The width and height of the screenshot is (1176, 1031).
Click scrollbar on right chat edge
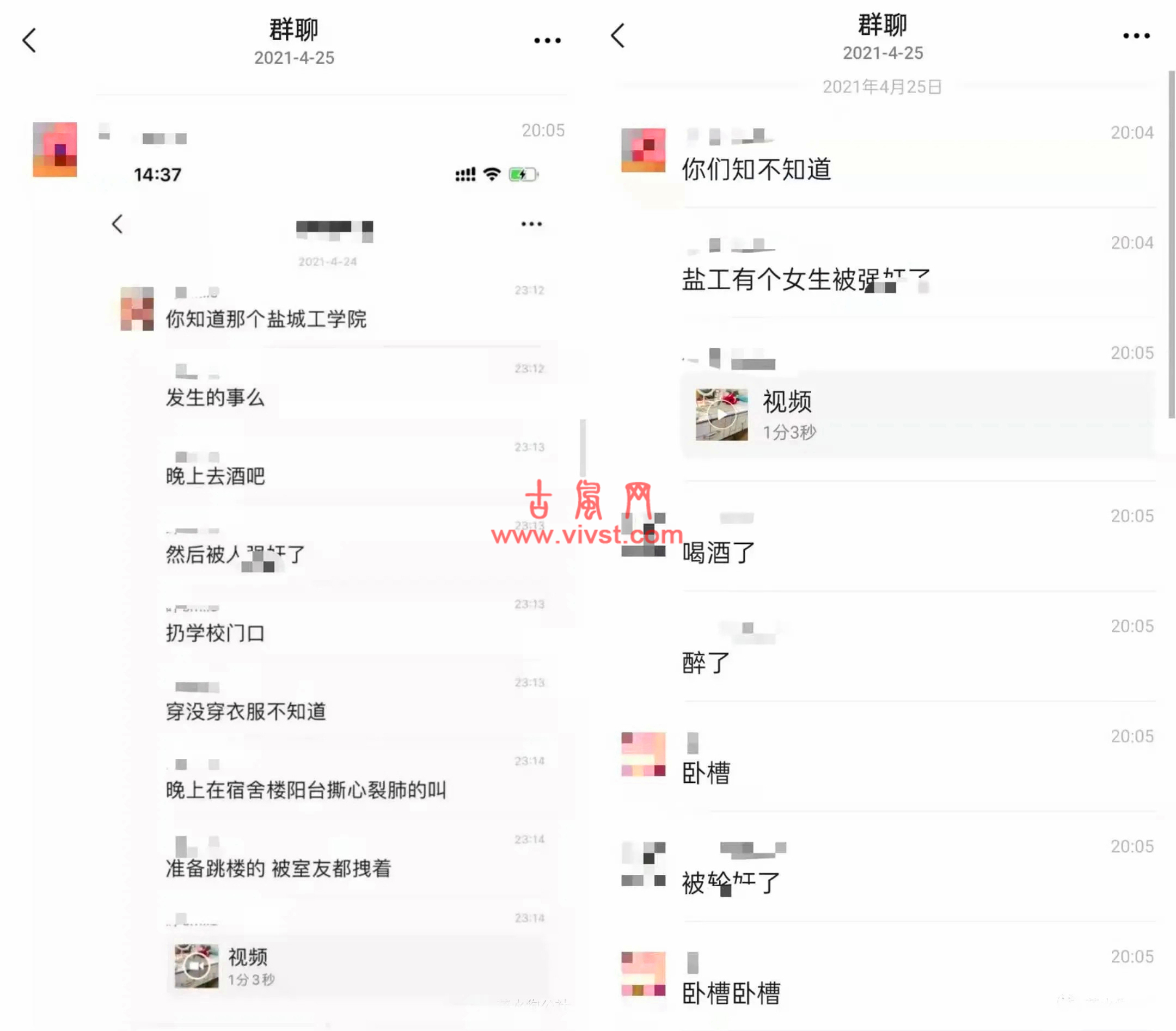tap(1172, 244)
